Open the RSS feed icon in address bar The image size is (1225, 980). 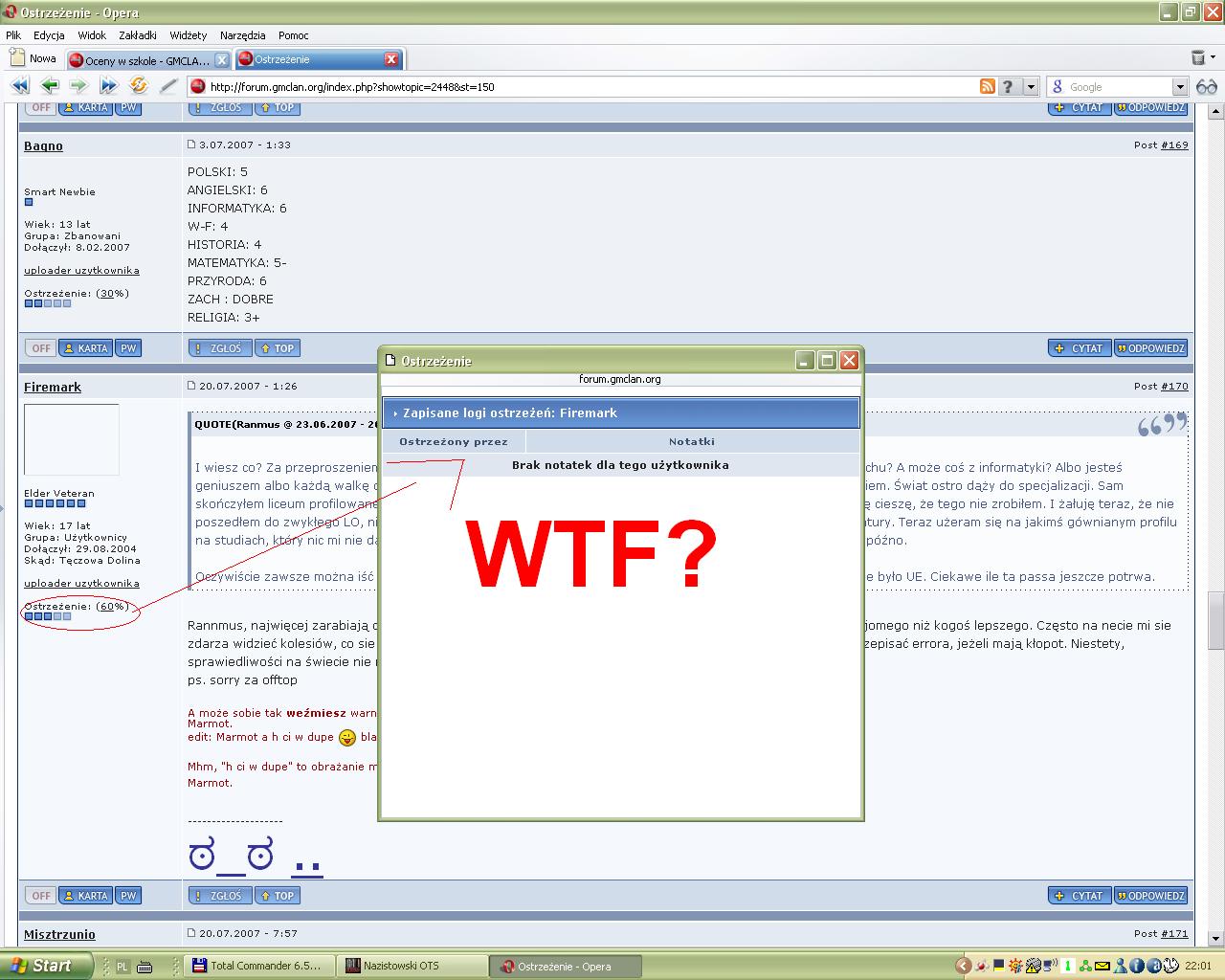(988, 86)
